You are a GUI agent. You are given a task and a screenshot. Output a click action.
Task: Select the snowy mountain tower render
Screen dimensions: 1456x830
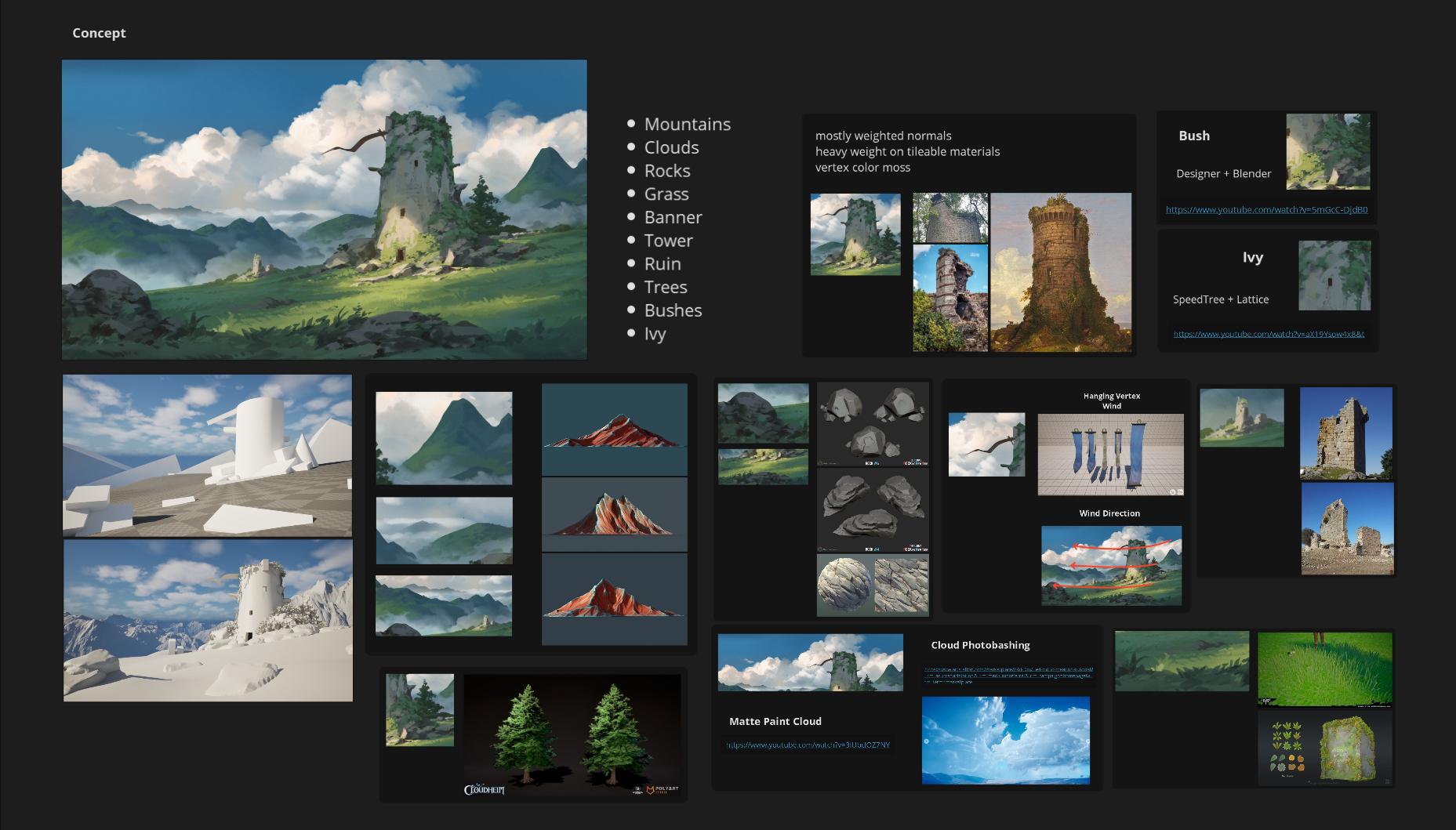[x=208, y=620]
